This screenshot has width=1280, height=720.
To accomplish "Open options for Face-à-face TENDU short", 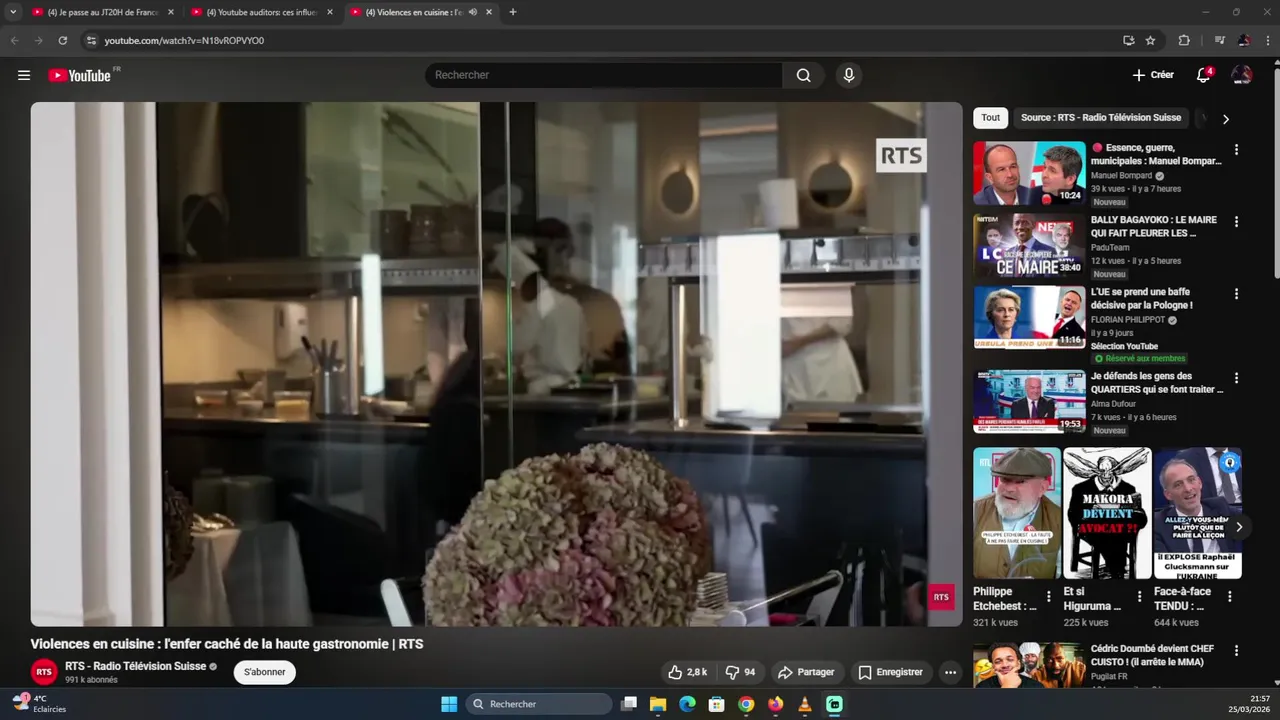I will click(x=1229, y=597).
